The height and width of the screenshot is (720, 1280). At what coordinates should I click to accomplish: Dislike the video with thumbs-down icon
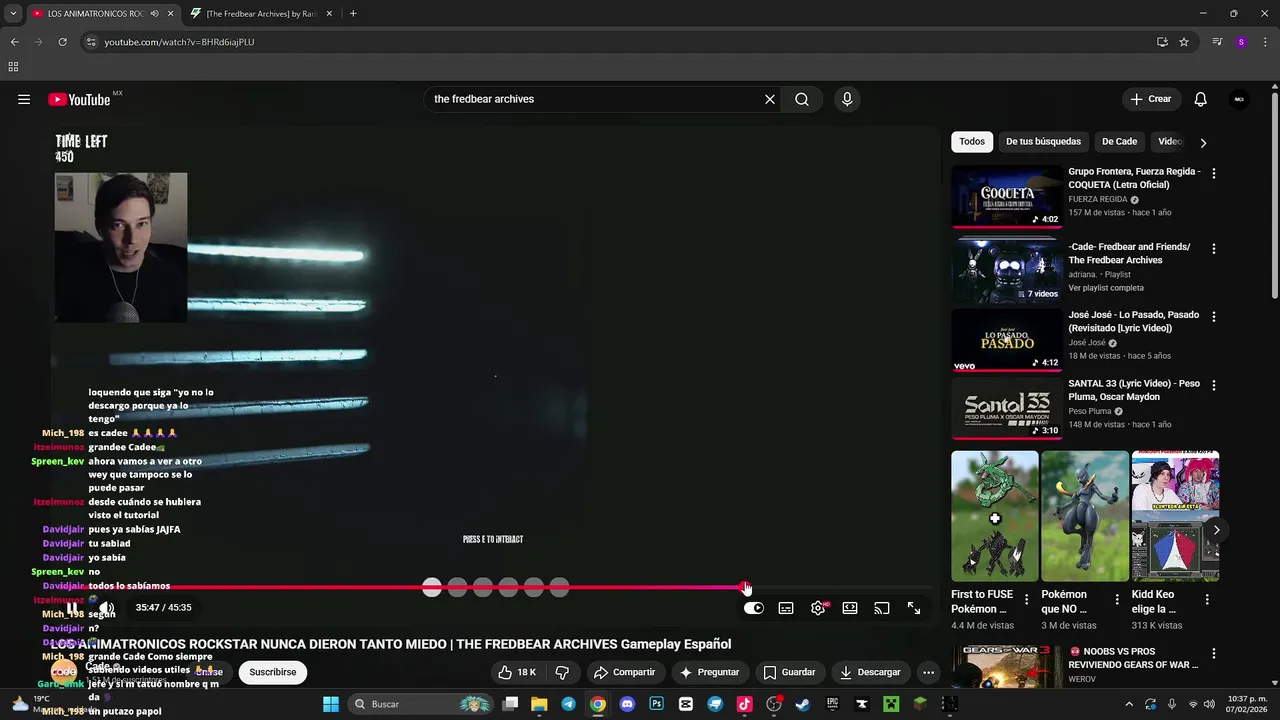[562, 672]
